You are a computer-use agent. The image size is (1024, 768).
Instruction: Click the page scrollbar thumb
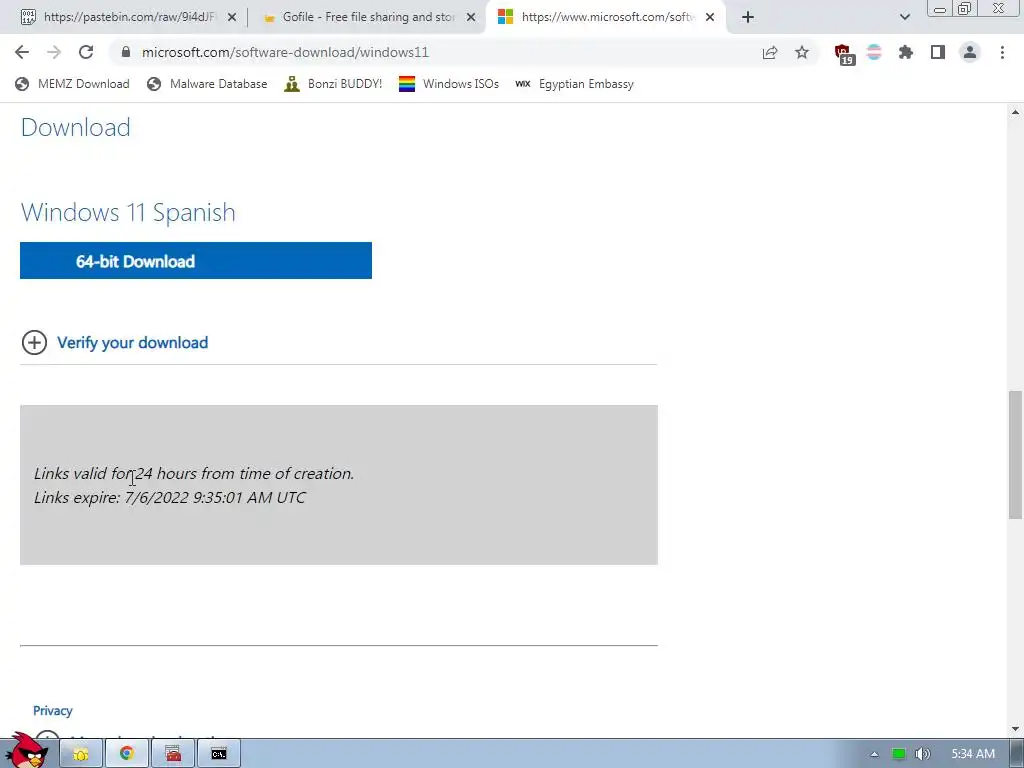(1015, 455)
